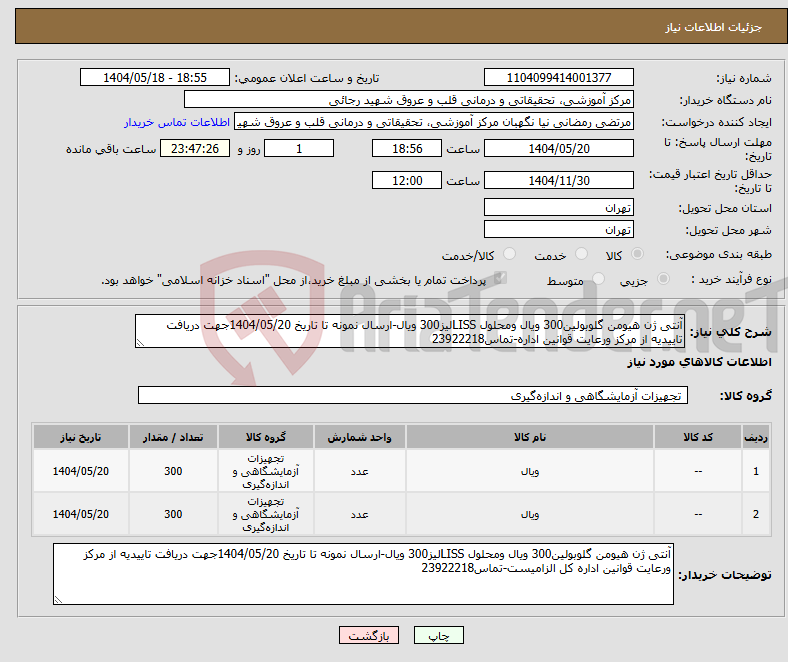Click the جزئیات اطلاعات نیاز header title
The height and width of the screenshot is (662, 788).
pos(714,27)
